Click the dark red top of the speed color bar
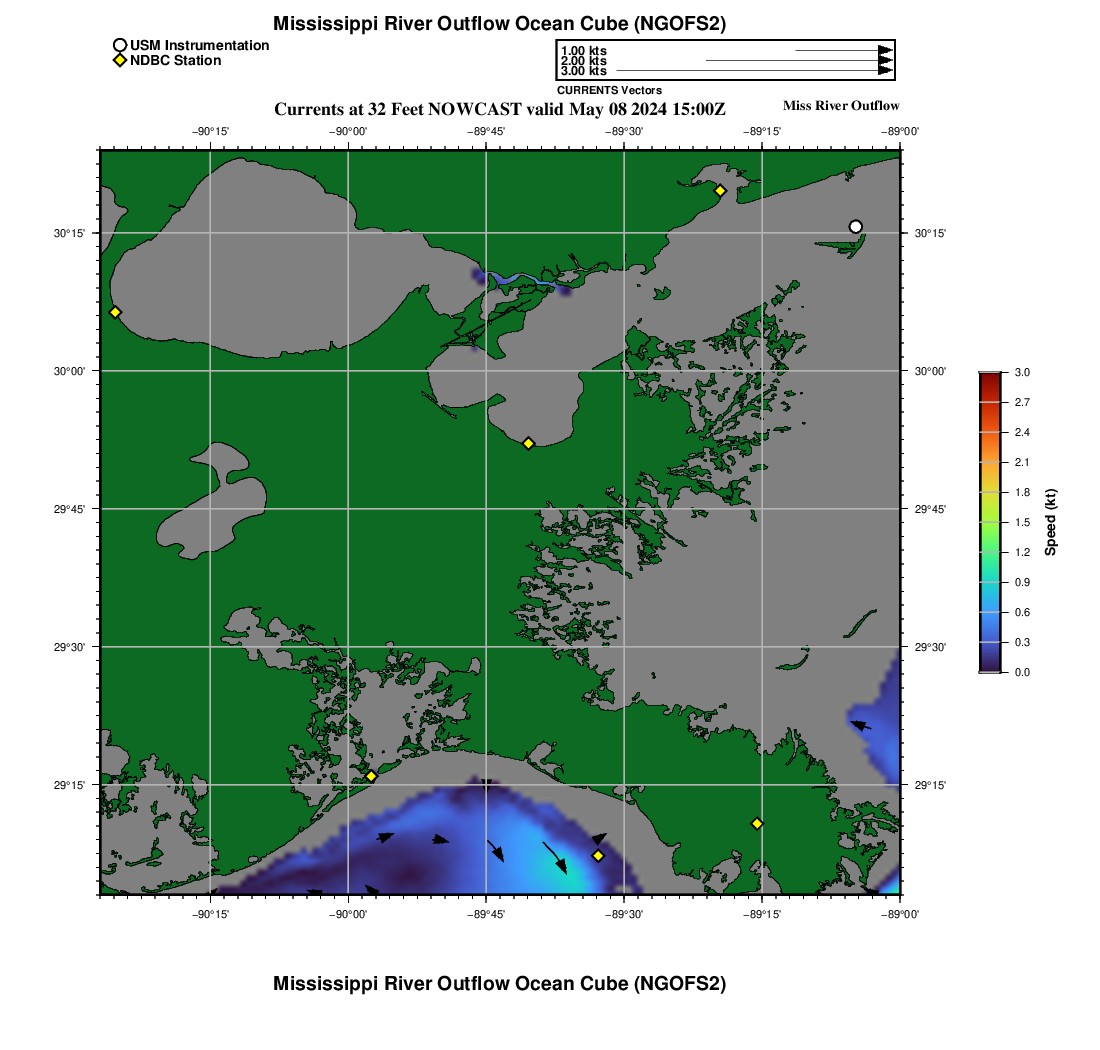 [x=989, y=376]
